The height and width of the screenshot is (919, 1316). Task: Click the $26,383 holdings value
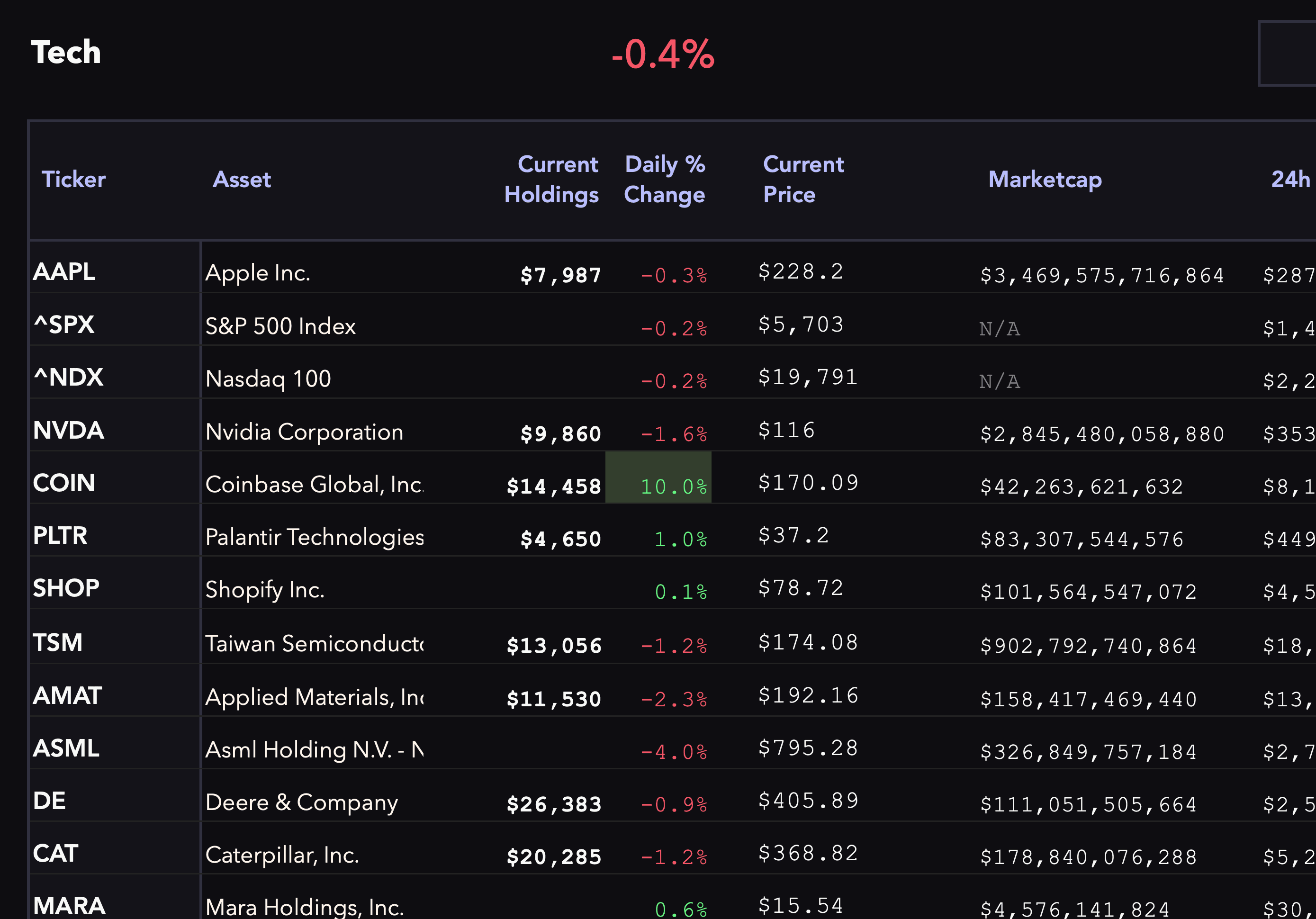[x=554, y=805]
